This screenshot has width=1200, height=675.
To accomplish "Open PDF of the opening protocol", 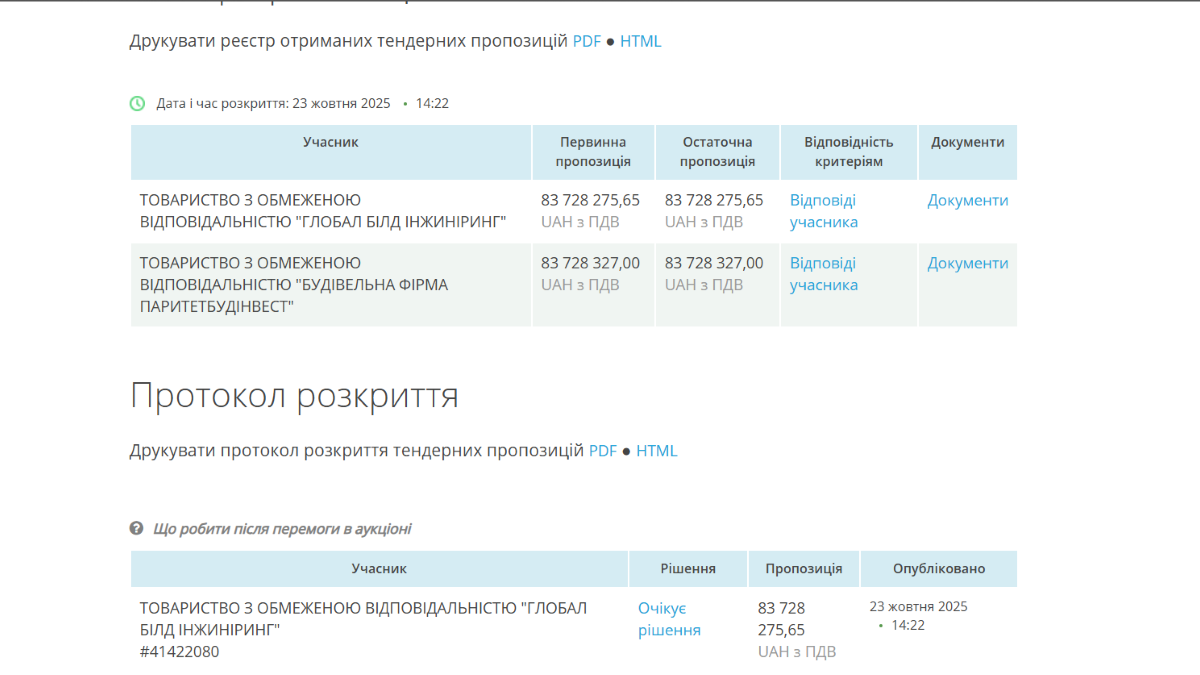I will pyautogui.click(x=602, y=450).
